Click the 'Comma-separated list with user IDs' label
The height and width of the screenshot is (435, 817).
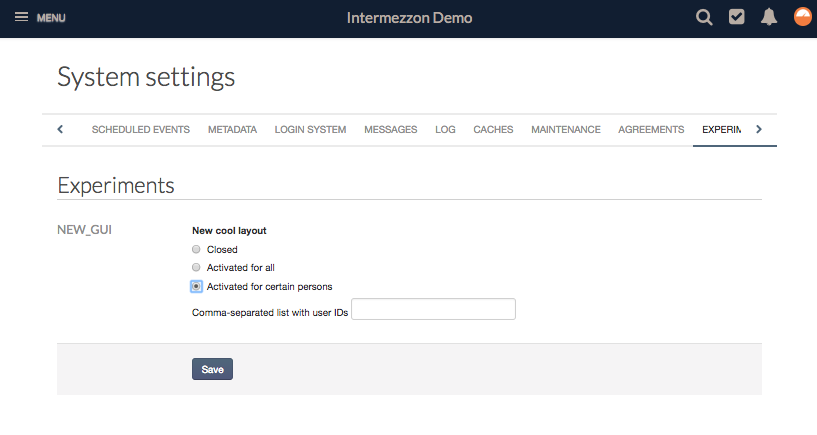click(270, 313)
